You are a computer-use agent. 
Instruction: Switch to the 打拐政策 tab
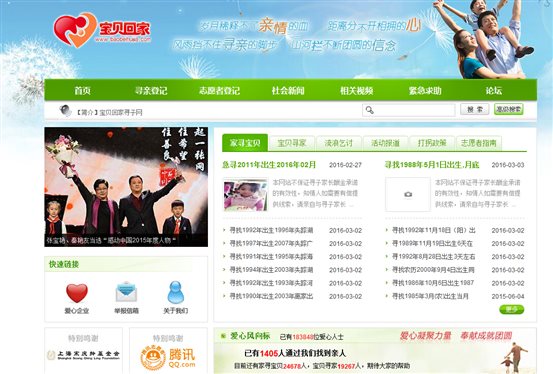[x=432, y=143]
